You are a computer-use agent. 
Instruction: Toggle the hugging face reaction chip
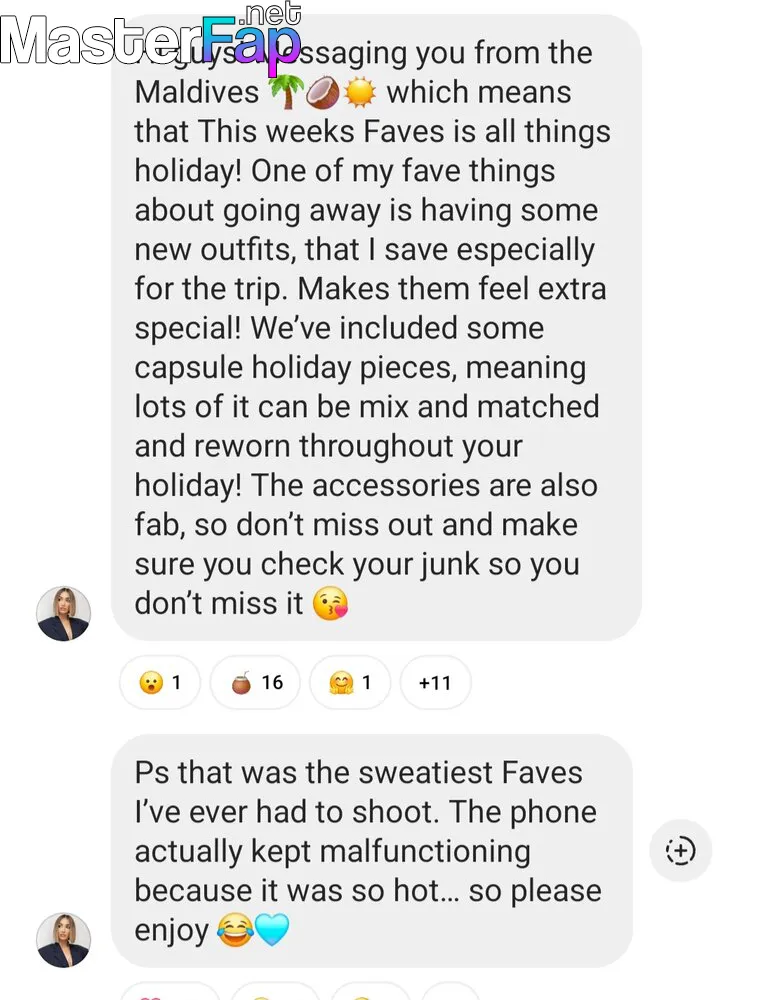pos(350,682)
